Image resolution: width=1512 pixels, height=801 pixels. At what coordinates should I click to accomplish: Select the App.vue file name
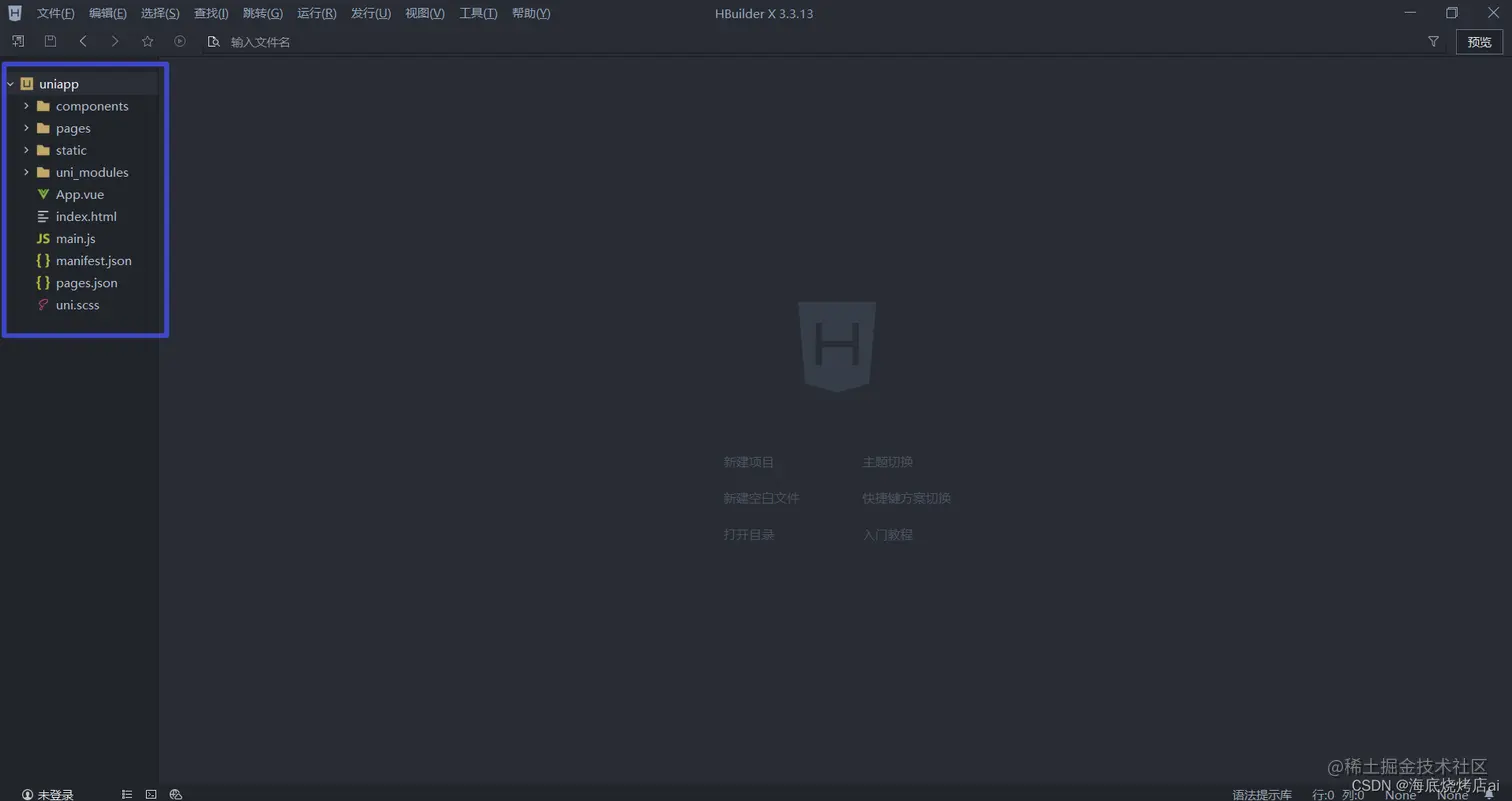80,194
